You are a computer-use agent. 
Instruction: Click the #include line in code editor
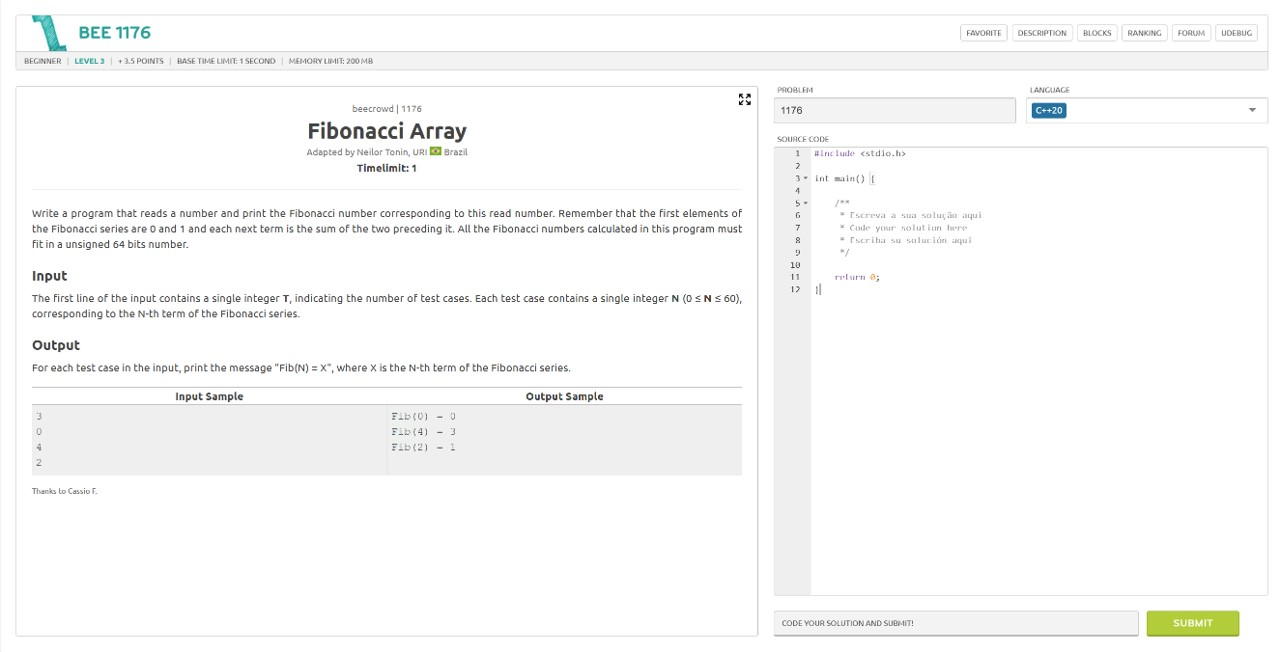859,154
